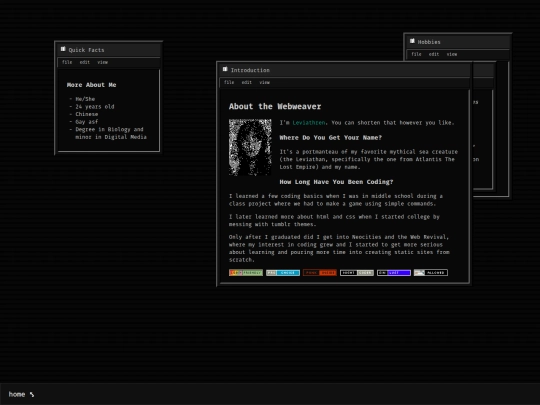Open view menu in Hobbies window
Screen dimensions: 540x405
[452, 54]
